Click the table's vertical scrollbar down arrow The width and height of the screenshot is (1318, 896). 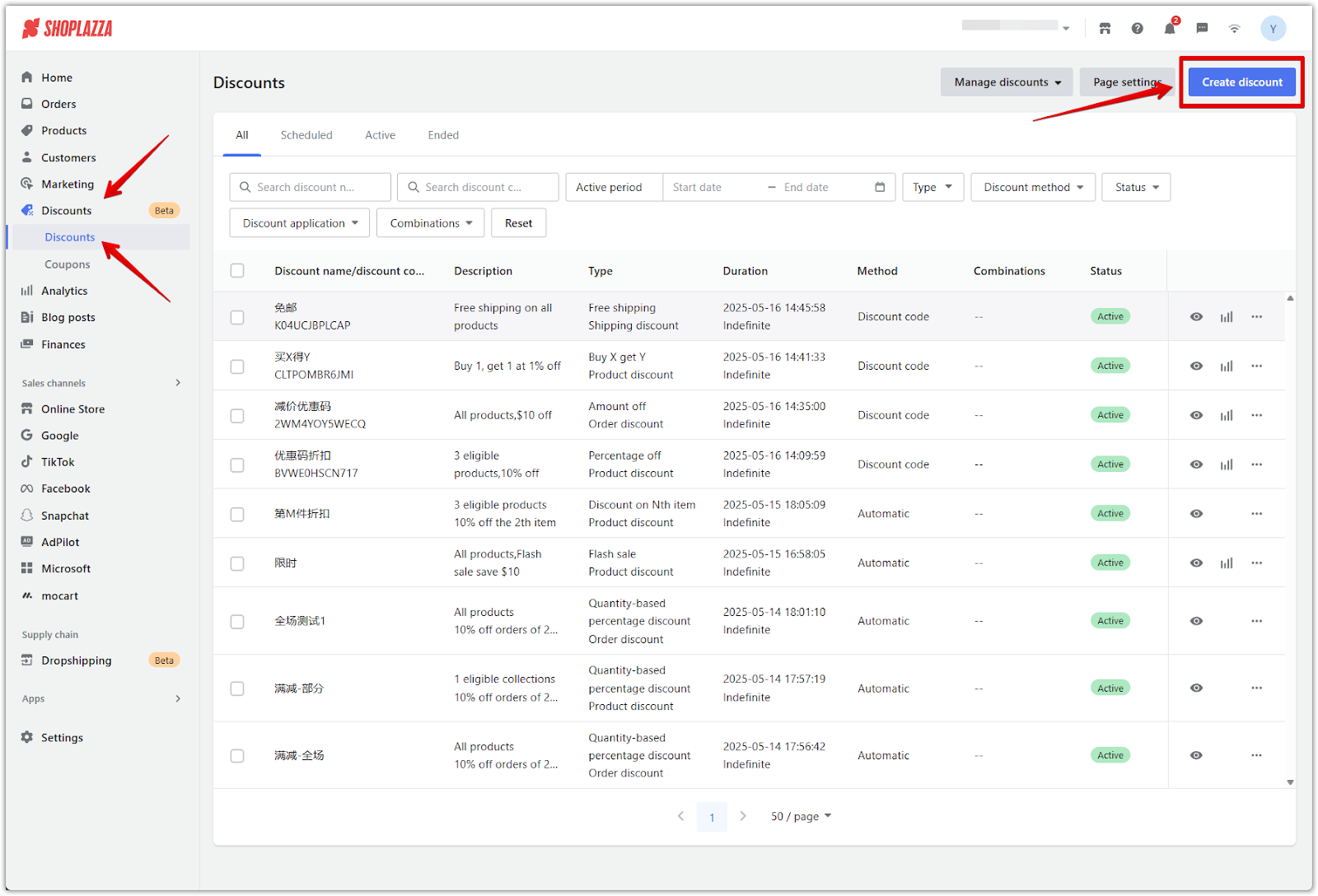click(x=1290, y=782)
